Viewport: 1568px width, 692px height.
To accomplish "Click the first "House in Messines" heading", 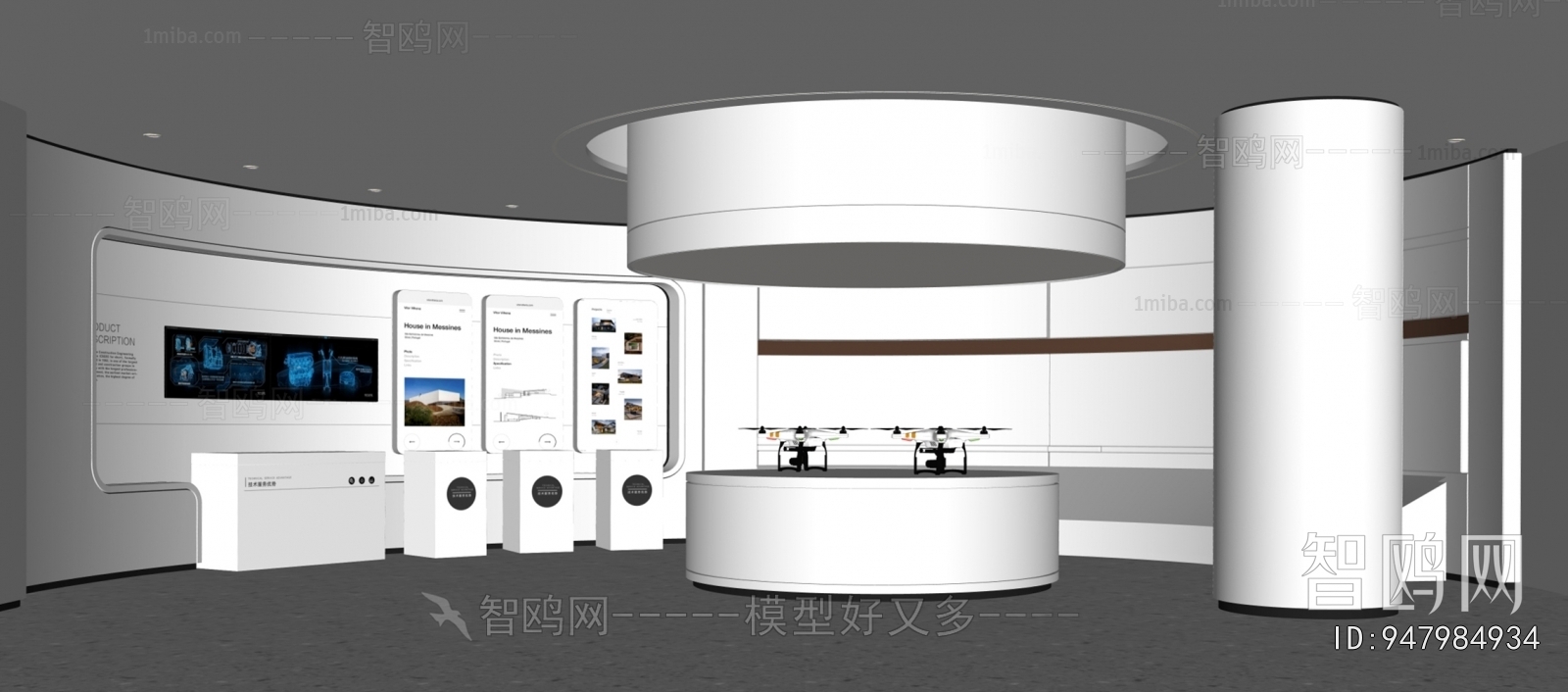I will coord(432,326).
